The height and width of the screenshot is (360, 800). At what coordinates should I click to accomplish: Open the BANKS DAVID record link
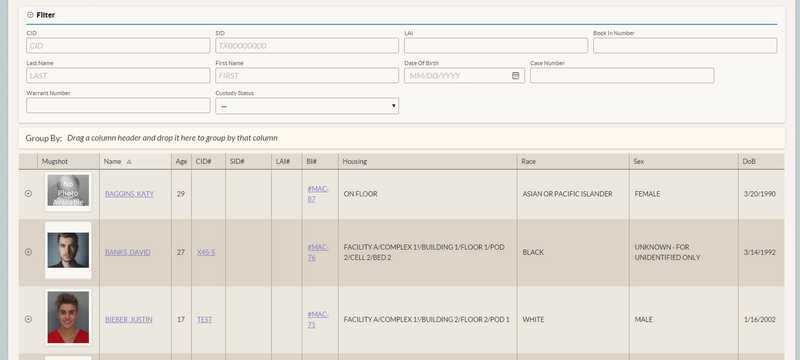click(128, 252)
